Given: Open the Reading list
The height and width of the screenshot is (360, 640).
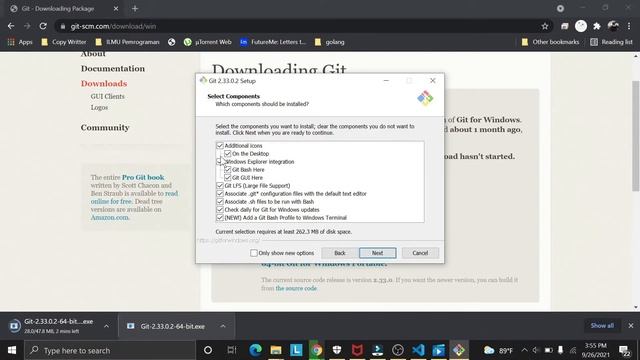Looking at the screenshot, I should (611, 42).
